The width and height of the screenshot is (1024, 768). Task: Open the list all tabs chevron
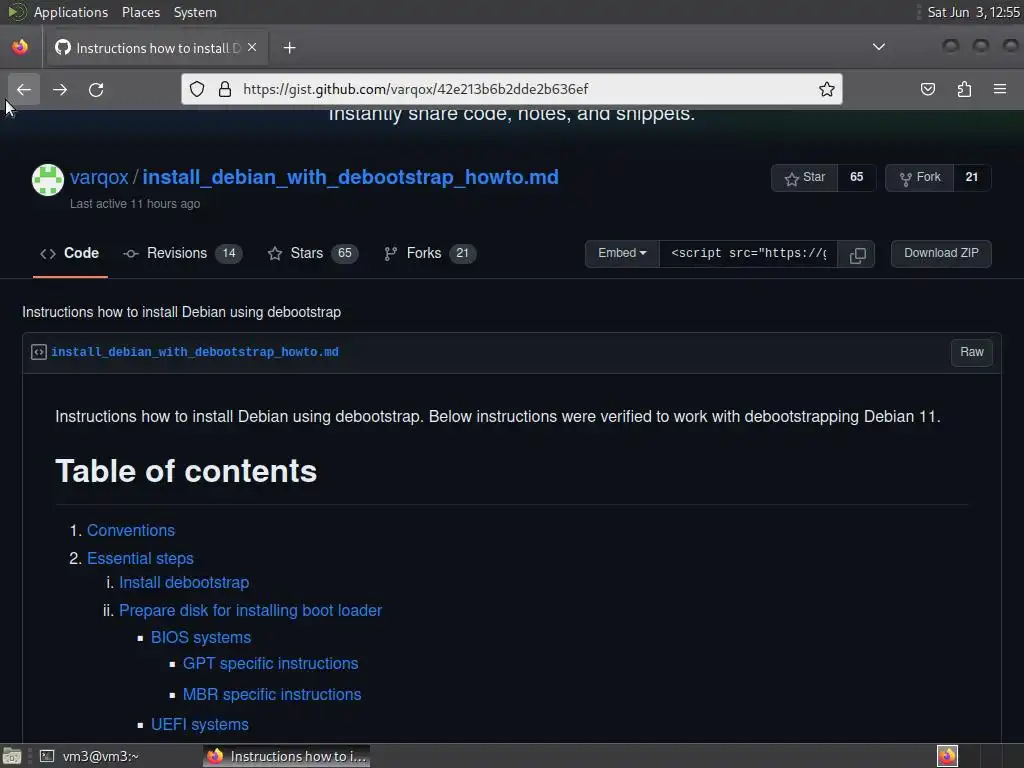point(879,47)
